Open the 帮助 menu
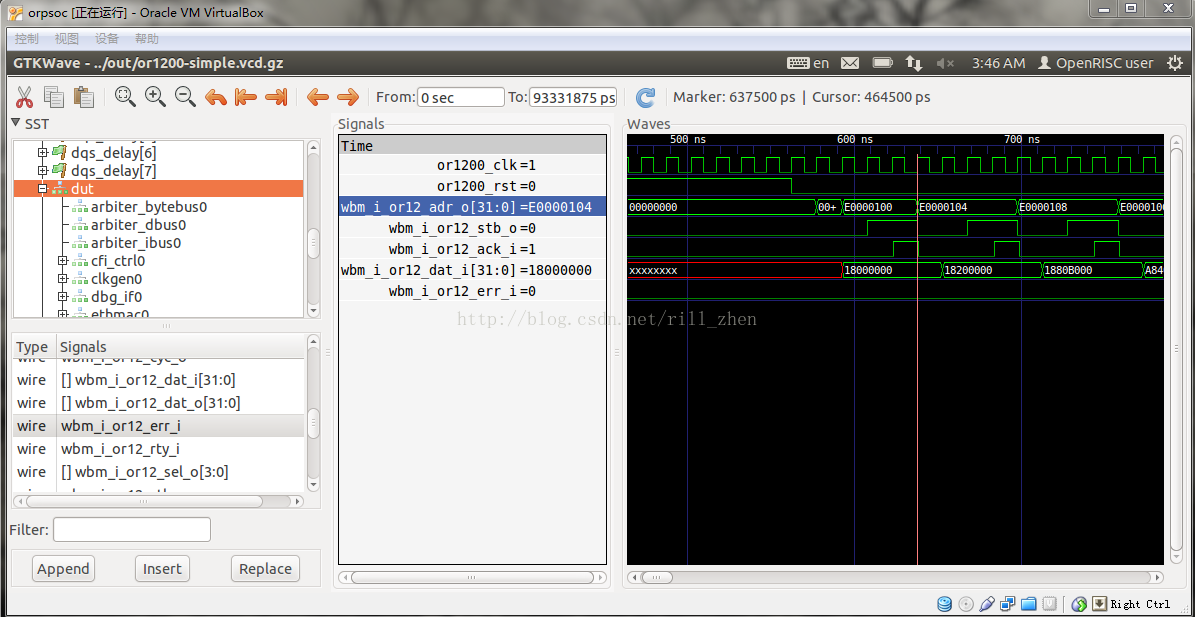 pos(146,39)
